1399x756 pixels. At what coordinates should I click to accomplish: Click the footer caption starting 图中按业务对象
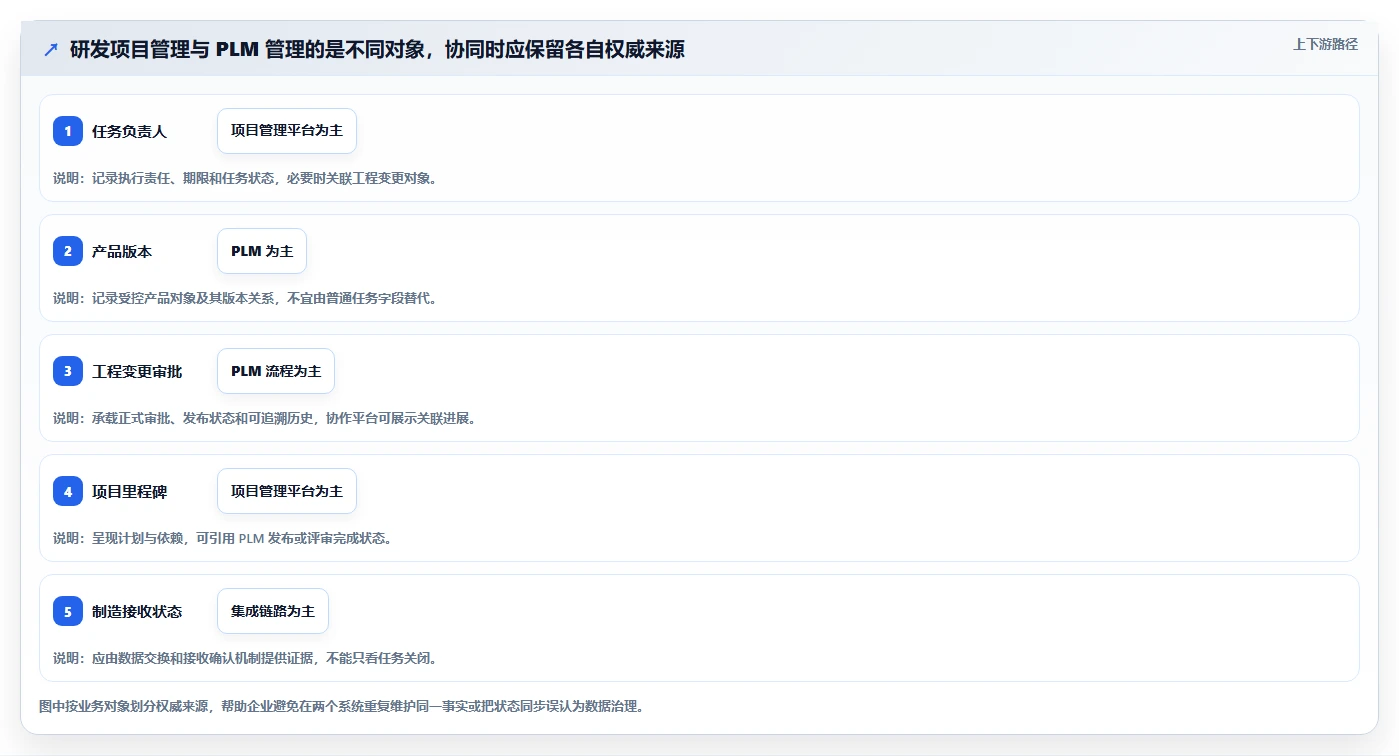tap(342, 706)
